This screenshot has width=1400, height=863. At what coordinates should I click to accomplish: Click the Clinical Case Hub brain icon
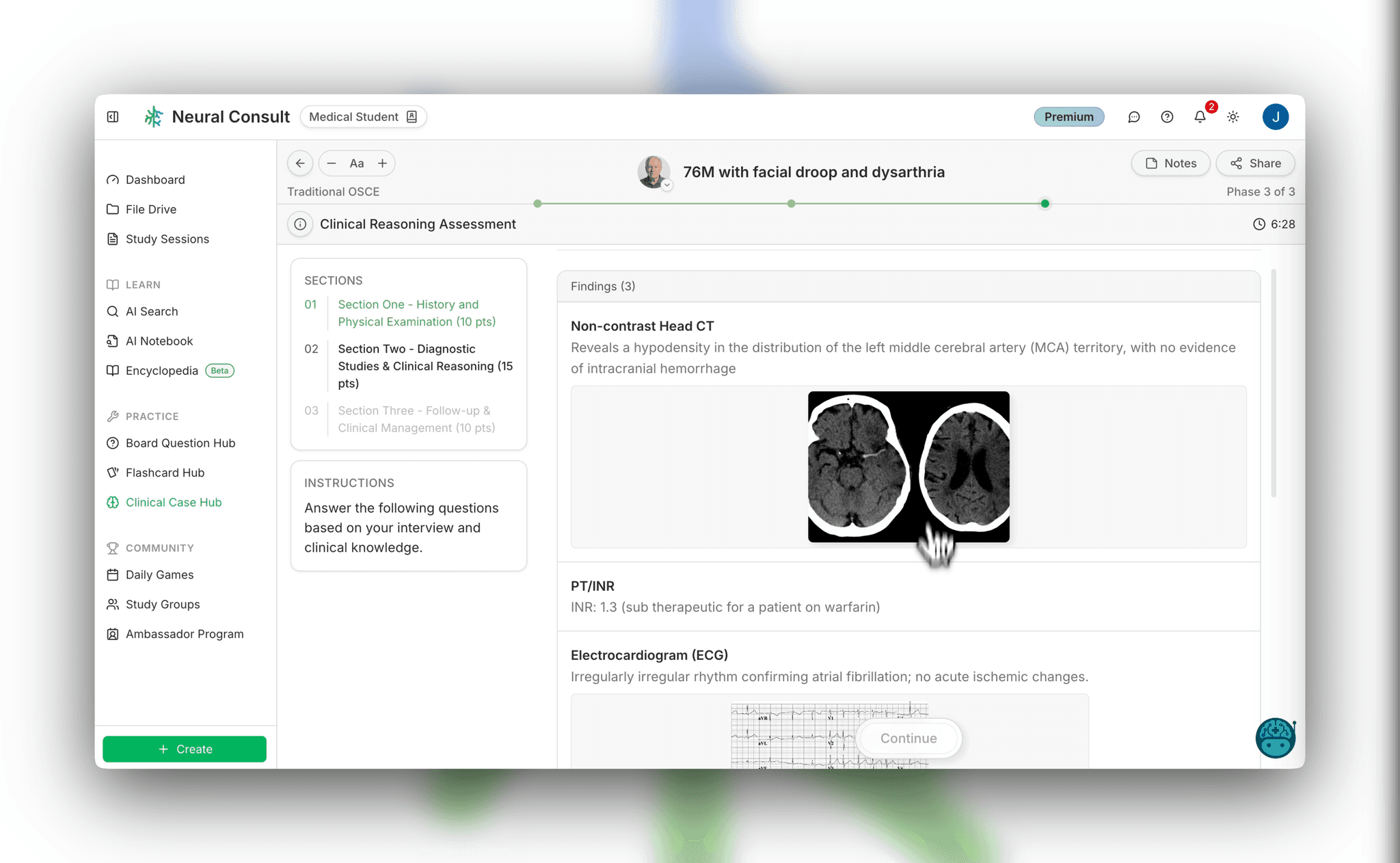(x=113, y=502)
